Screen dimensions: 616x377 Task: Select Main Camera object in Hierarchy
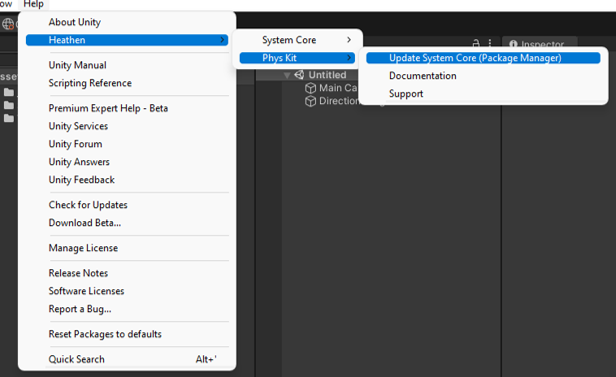pos(338,88)
